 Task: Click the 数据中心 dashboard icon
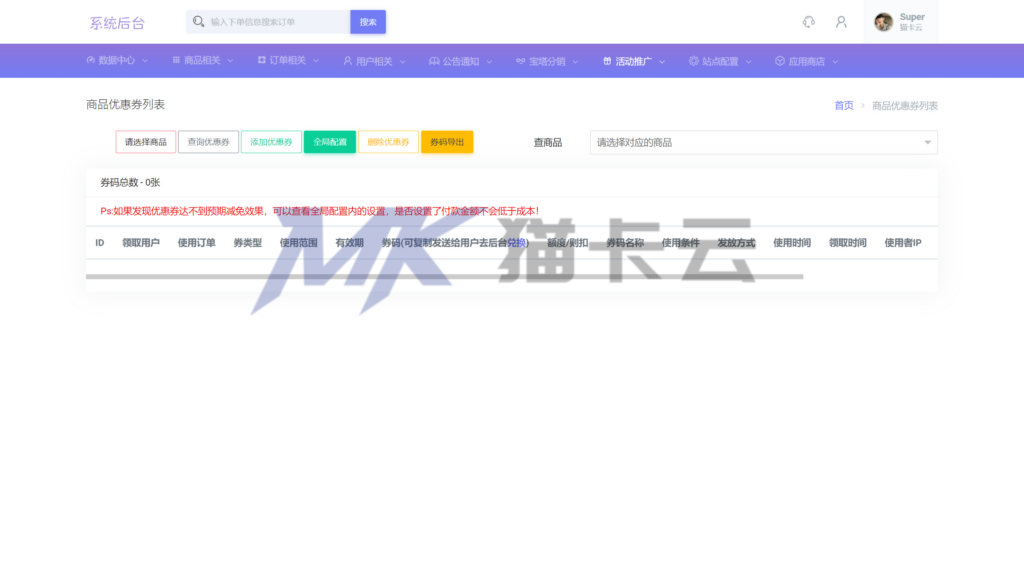point(91,60)
